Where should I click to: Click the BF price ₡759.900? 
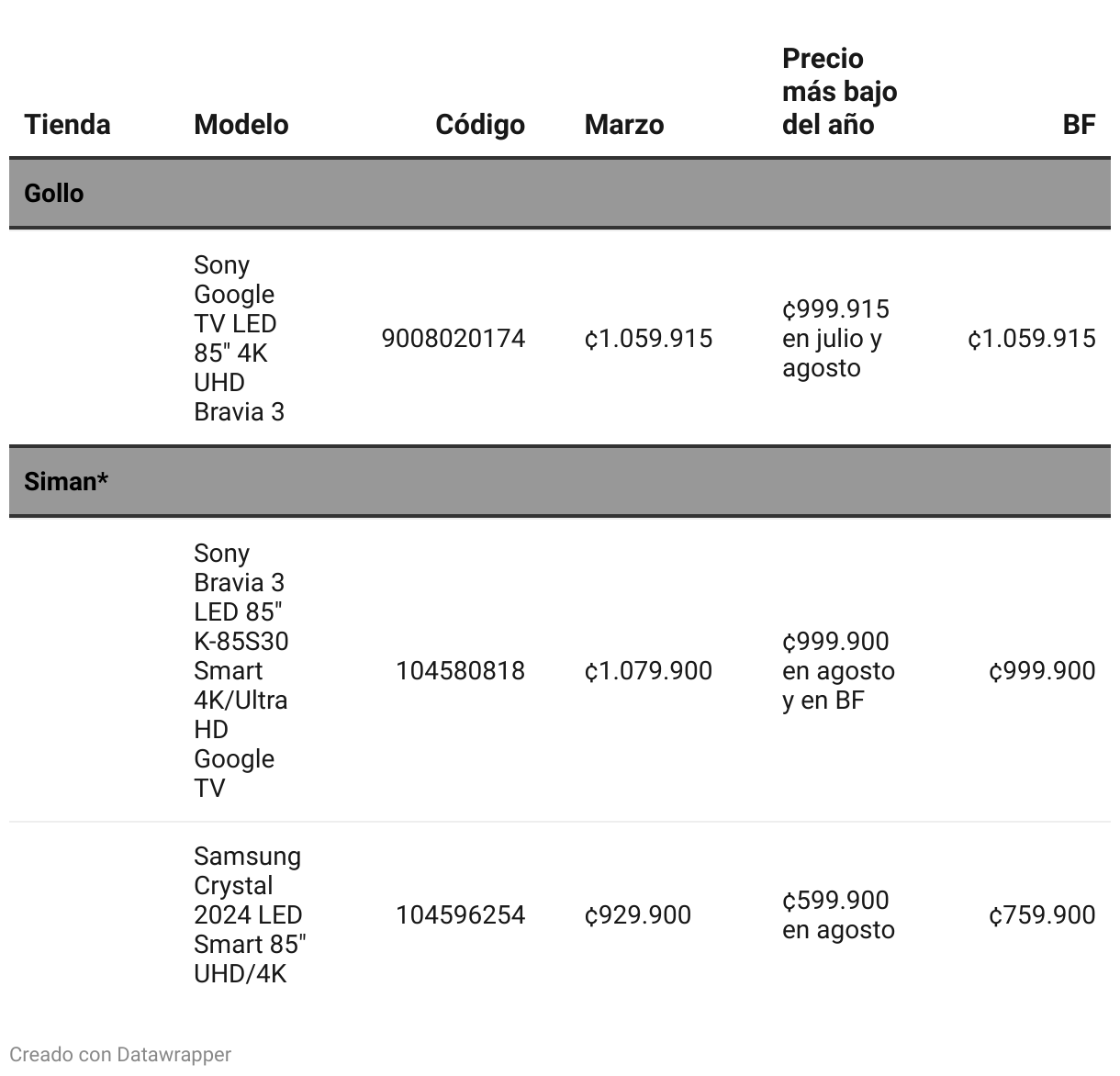coord(1041,914)
